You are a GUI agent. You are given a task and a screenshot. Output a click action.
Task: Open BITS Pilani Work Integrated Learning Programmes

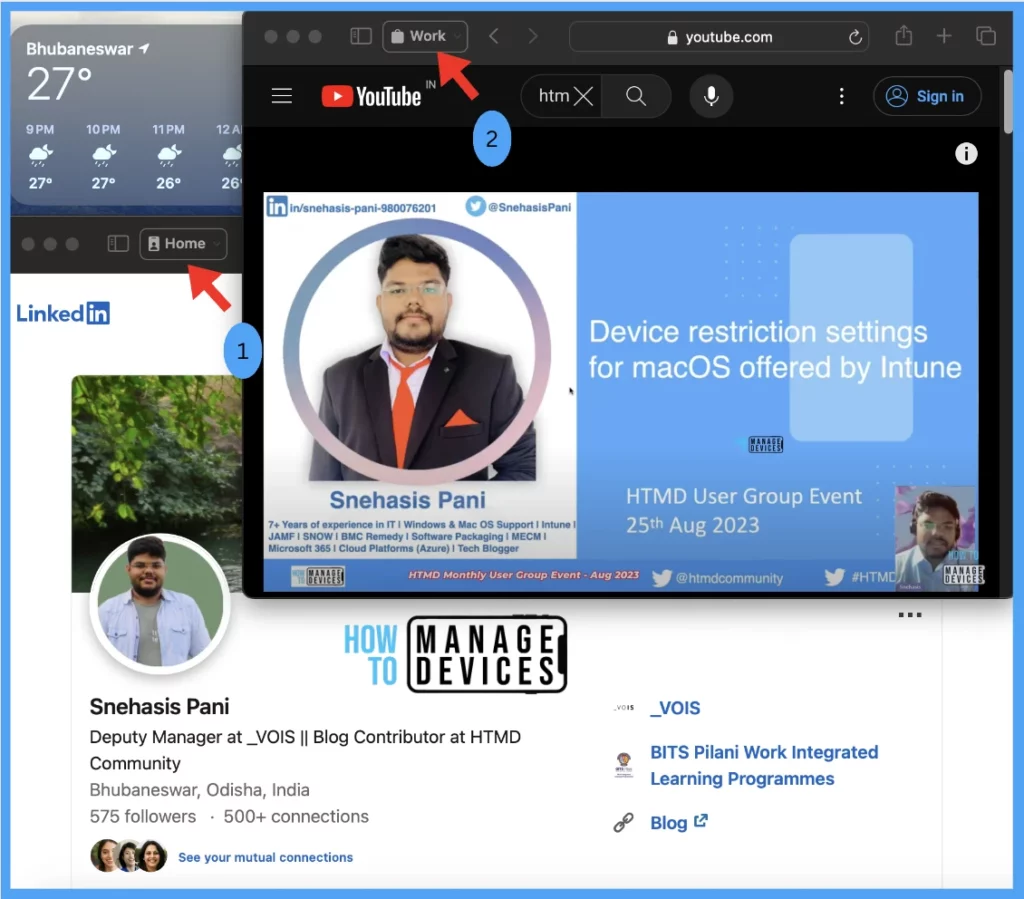pos(764,765)
